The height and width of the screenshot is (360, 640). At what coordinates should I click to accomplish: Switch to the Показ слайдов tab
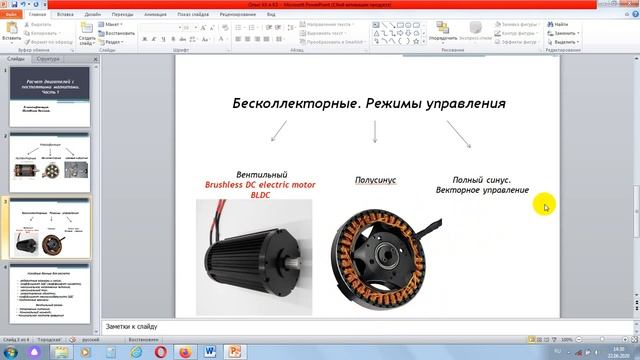coord(193,14)
